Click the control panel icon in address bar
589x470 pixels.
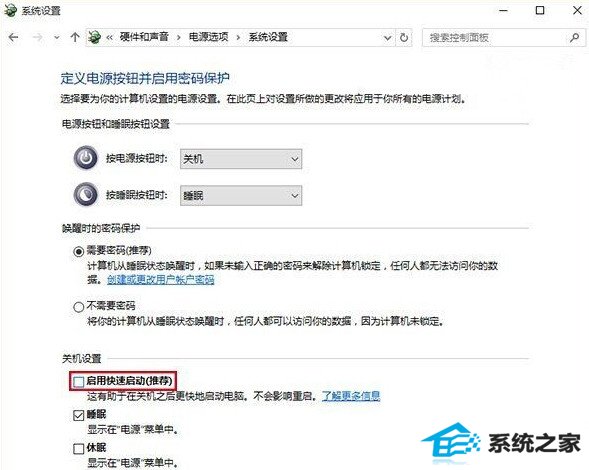coord(94,37)
